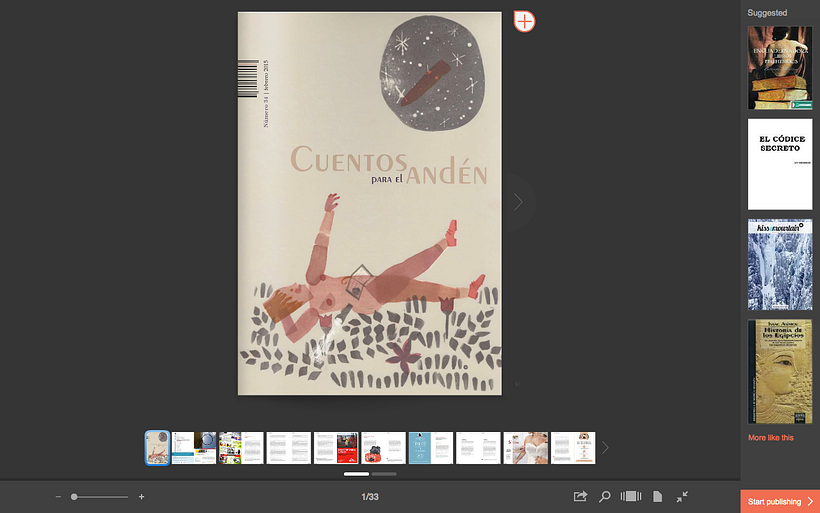Screen dimensions: 820x513
Task: Select the sixth thumbnail spread
Action: (383, 448)
